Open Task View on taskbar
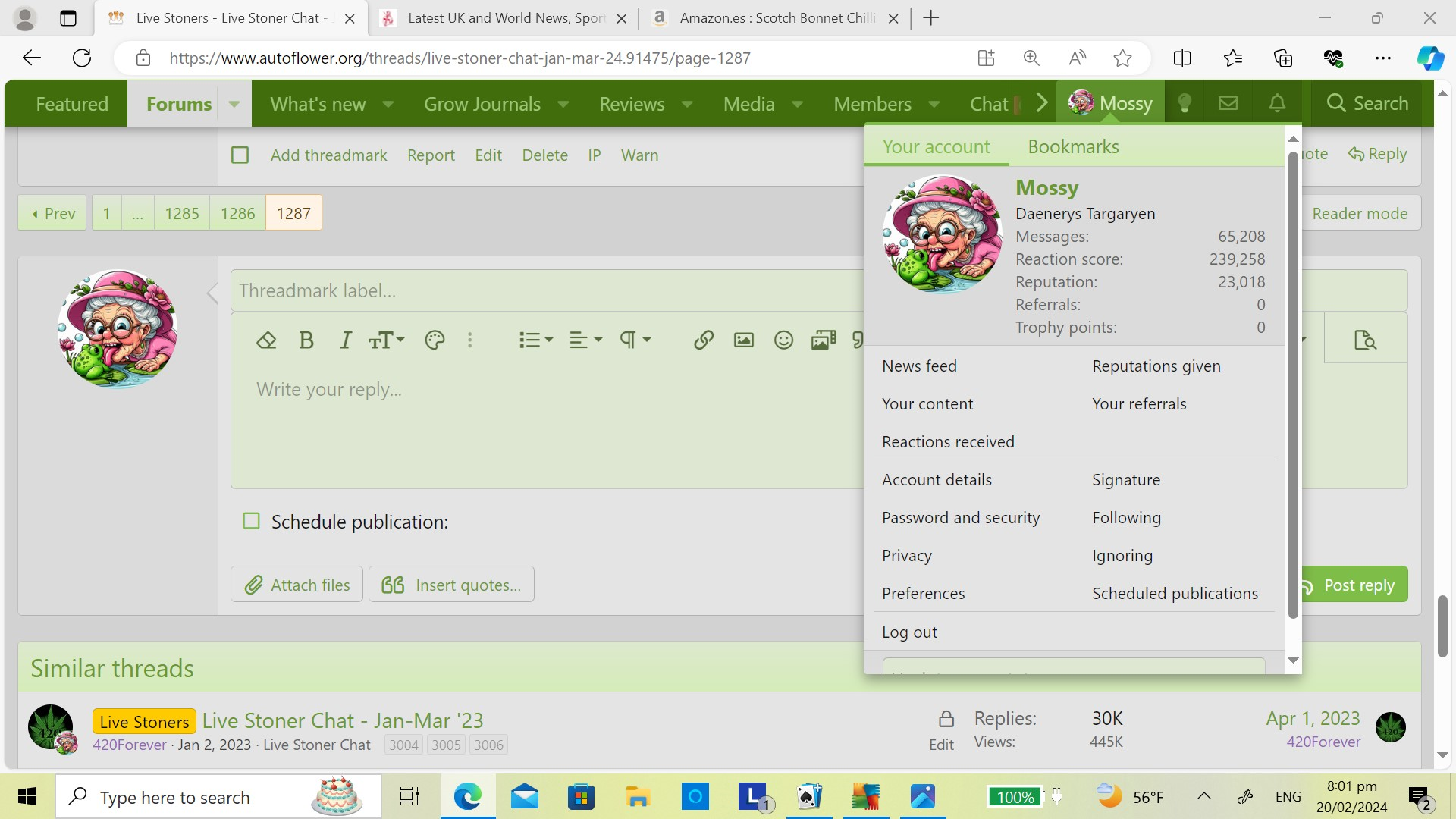 (409, 796)
